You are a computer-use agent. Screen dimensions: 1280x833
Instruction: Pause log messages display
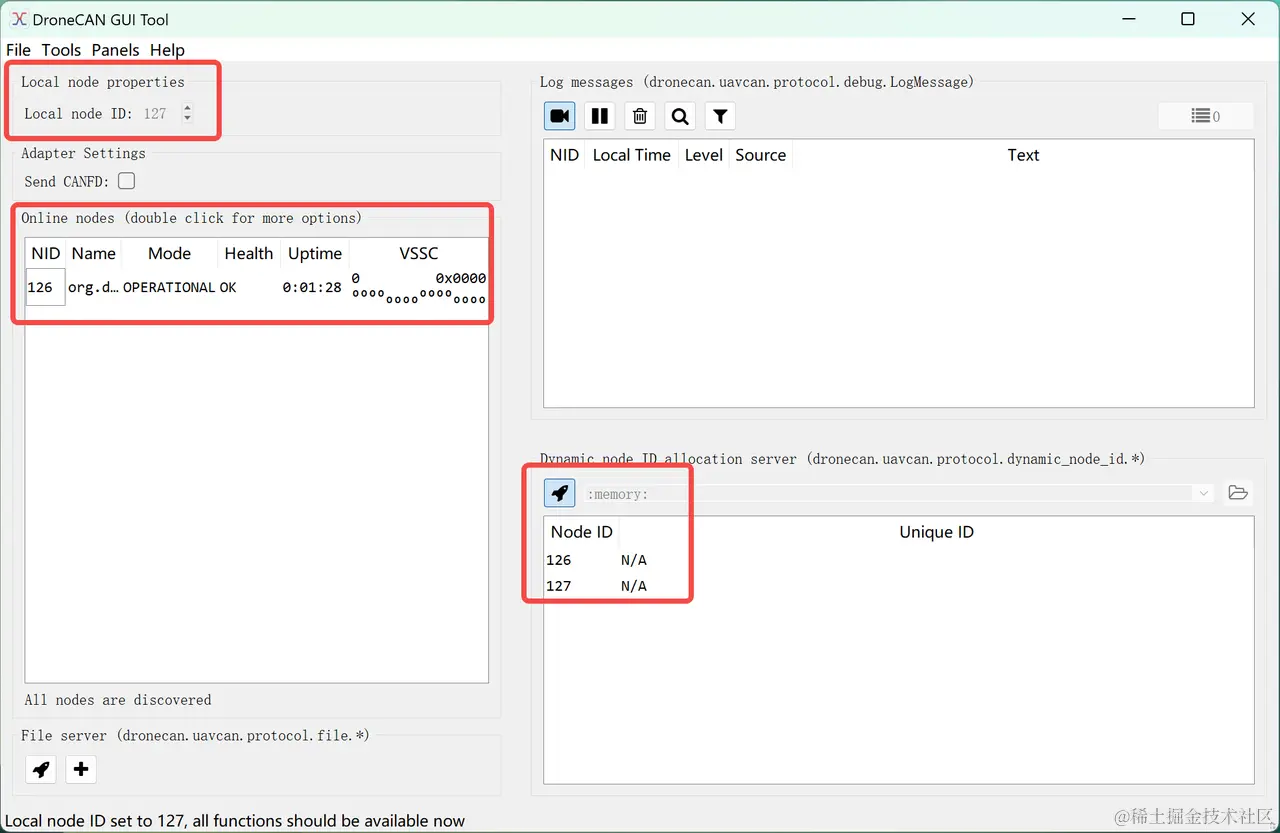(600, 116)
